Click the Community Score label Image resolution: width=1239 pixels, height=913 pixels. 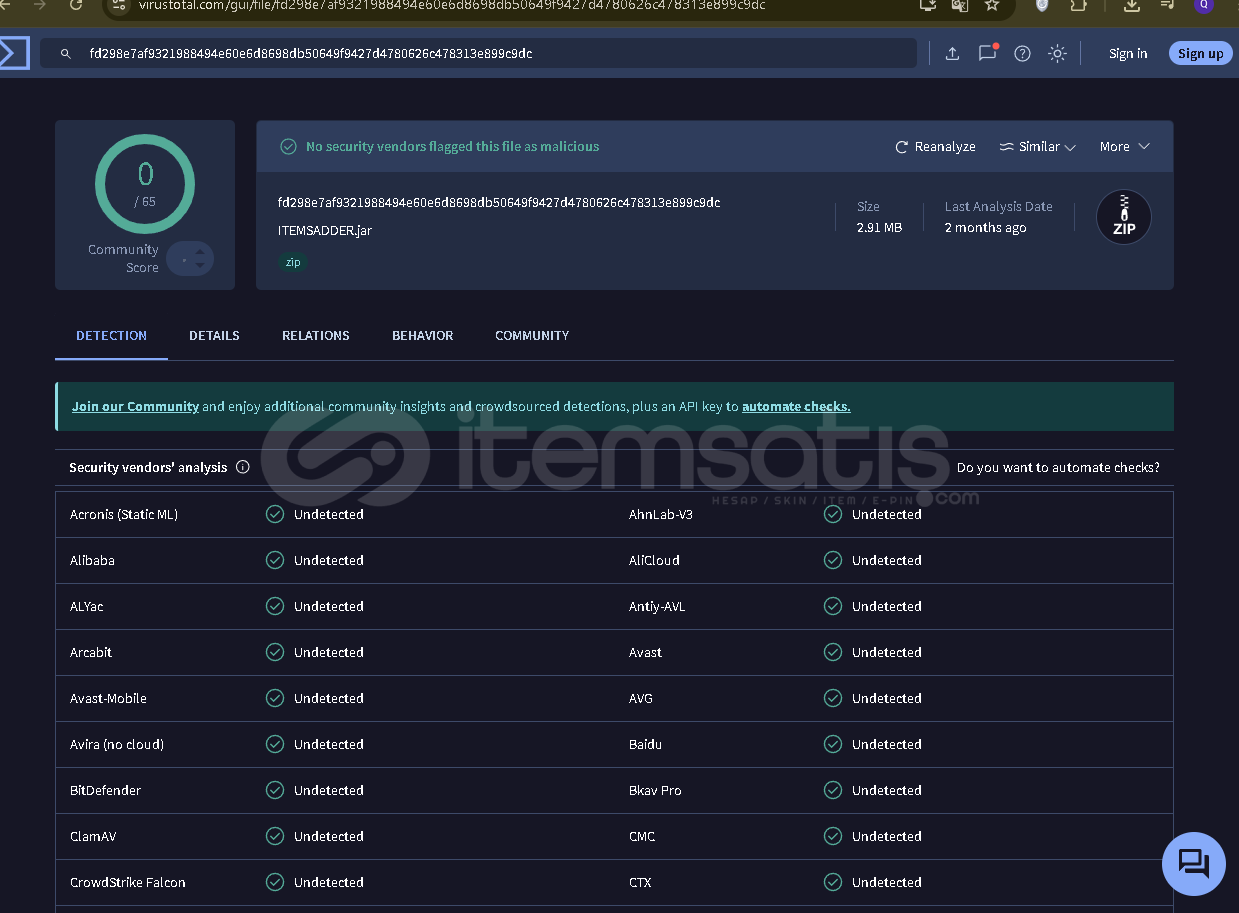123,259
